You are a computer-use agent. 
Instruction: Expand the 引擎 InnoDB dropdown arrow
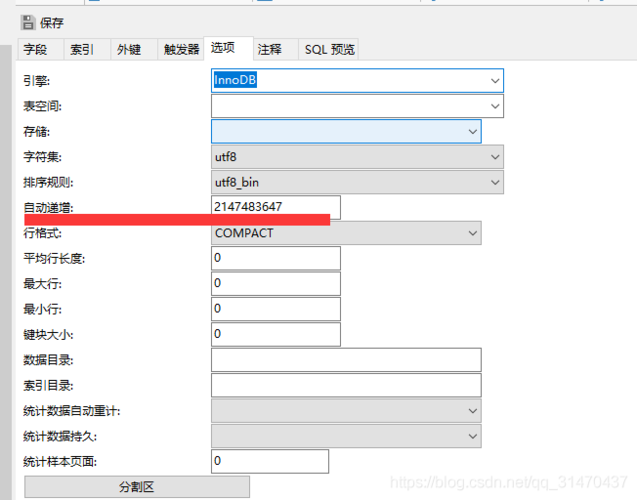(x=494, y=80)
